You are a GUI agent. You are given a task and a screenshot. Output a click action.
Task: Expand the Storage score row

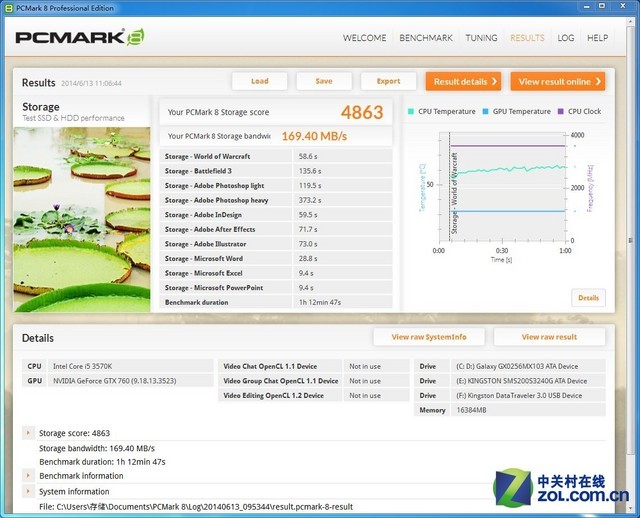[28, 433]
